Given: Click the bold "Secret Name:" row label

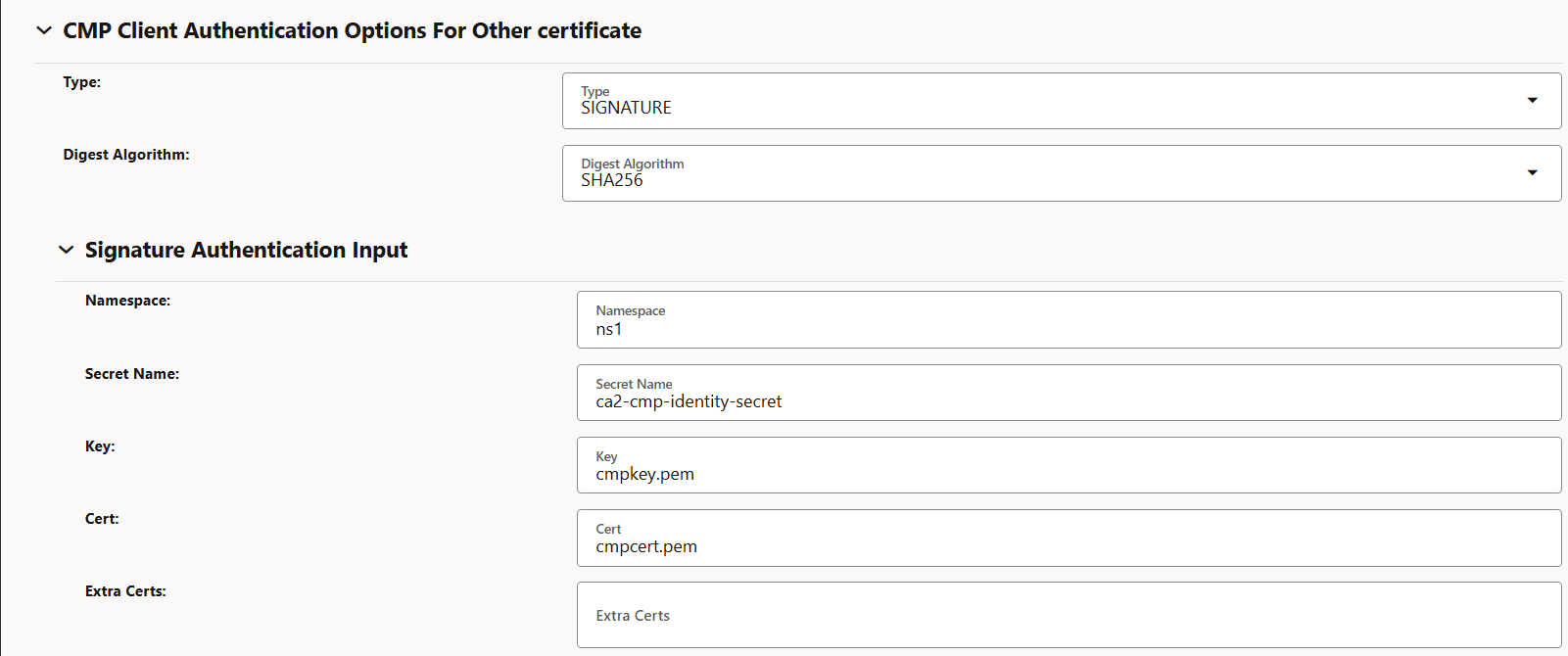Looking at the screenshot, I should [x=132, y=374].
